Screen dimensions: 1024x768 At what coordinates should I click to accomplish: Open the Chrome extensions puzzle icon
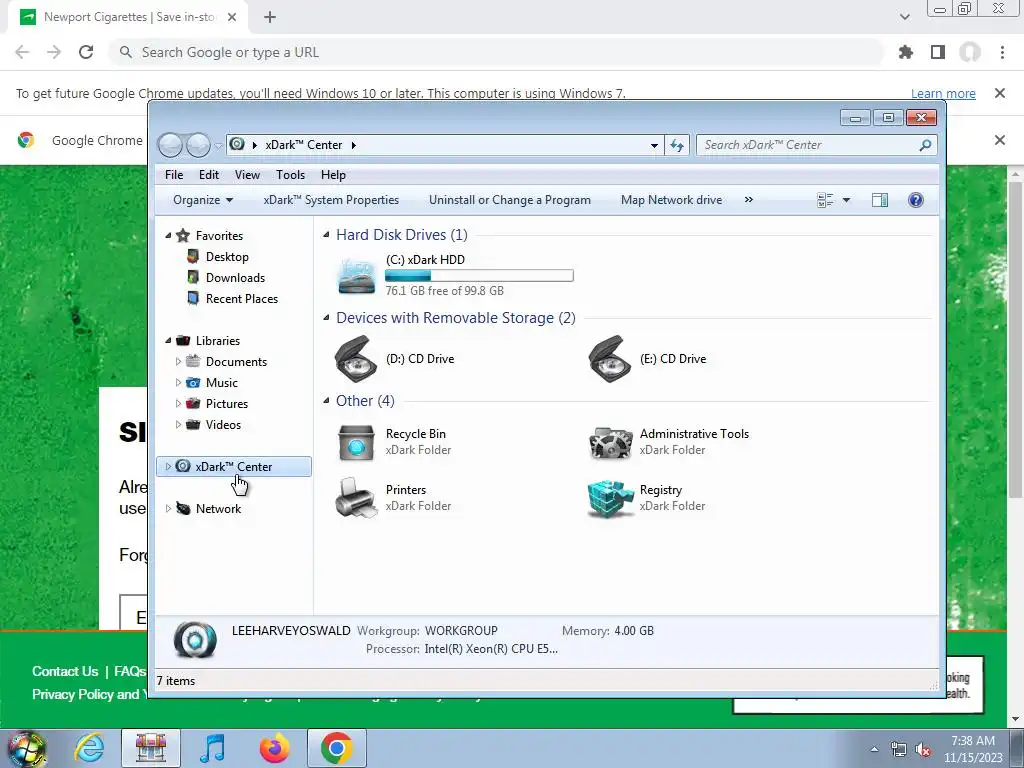[x=906, y=52]
